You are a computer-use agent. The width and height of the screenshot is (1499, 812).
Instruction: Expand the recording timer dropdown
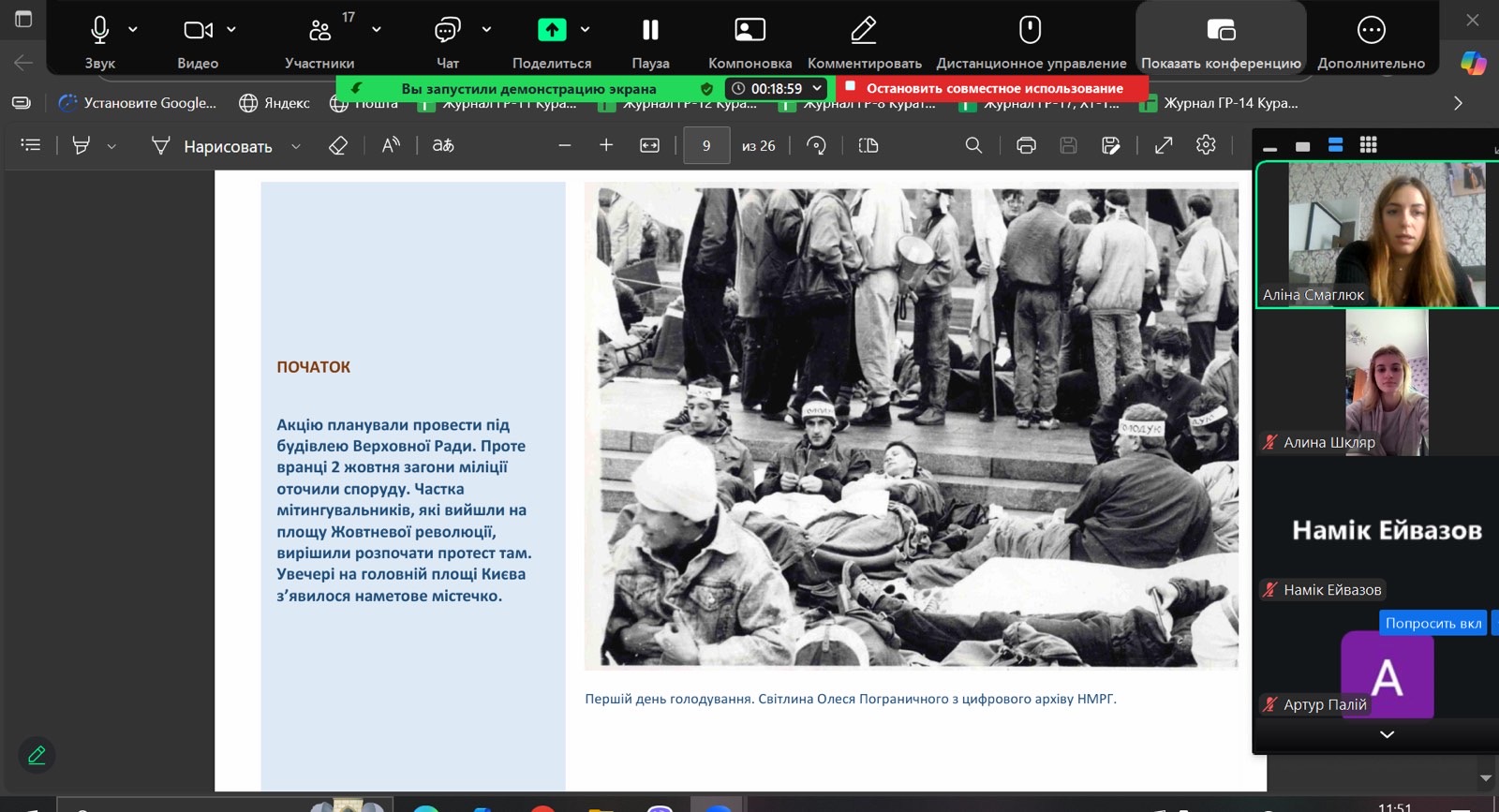817,88
